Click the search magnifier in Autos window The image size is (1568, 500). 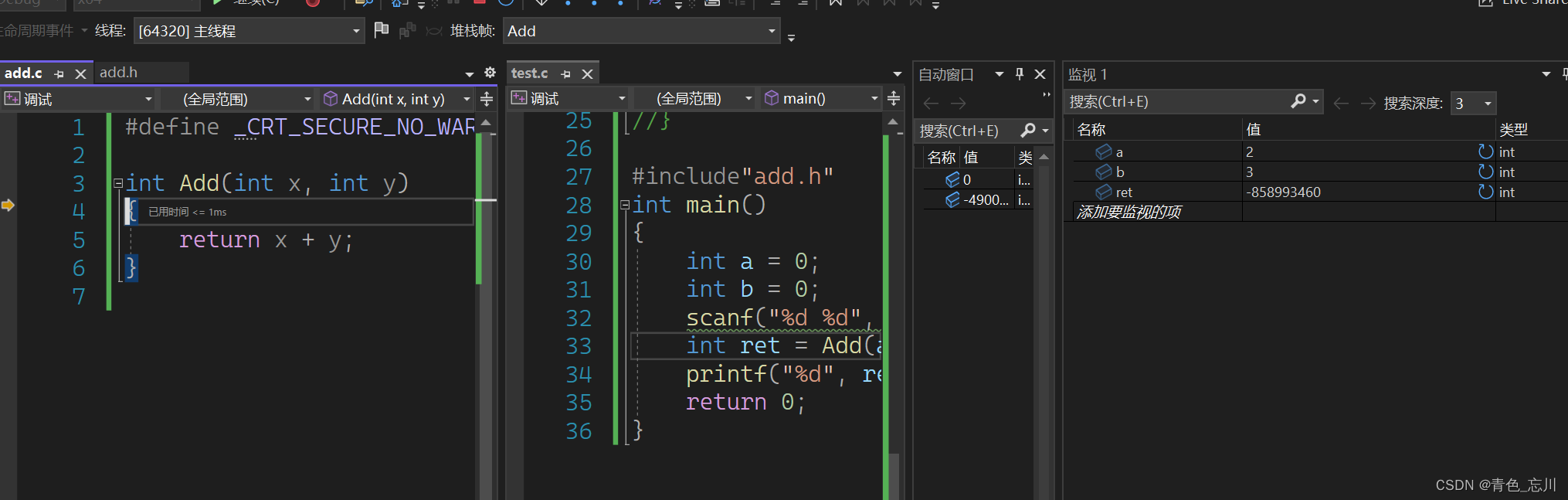pos(1027,131)
